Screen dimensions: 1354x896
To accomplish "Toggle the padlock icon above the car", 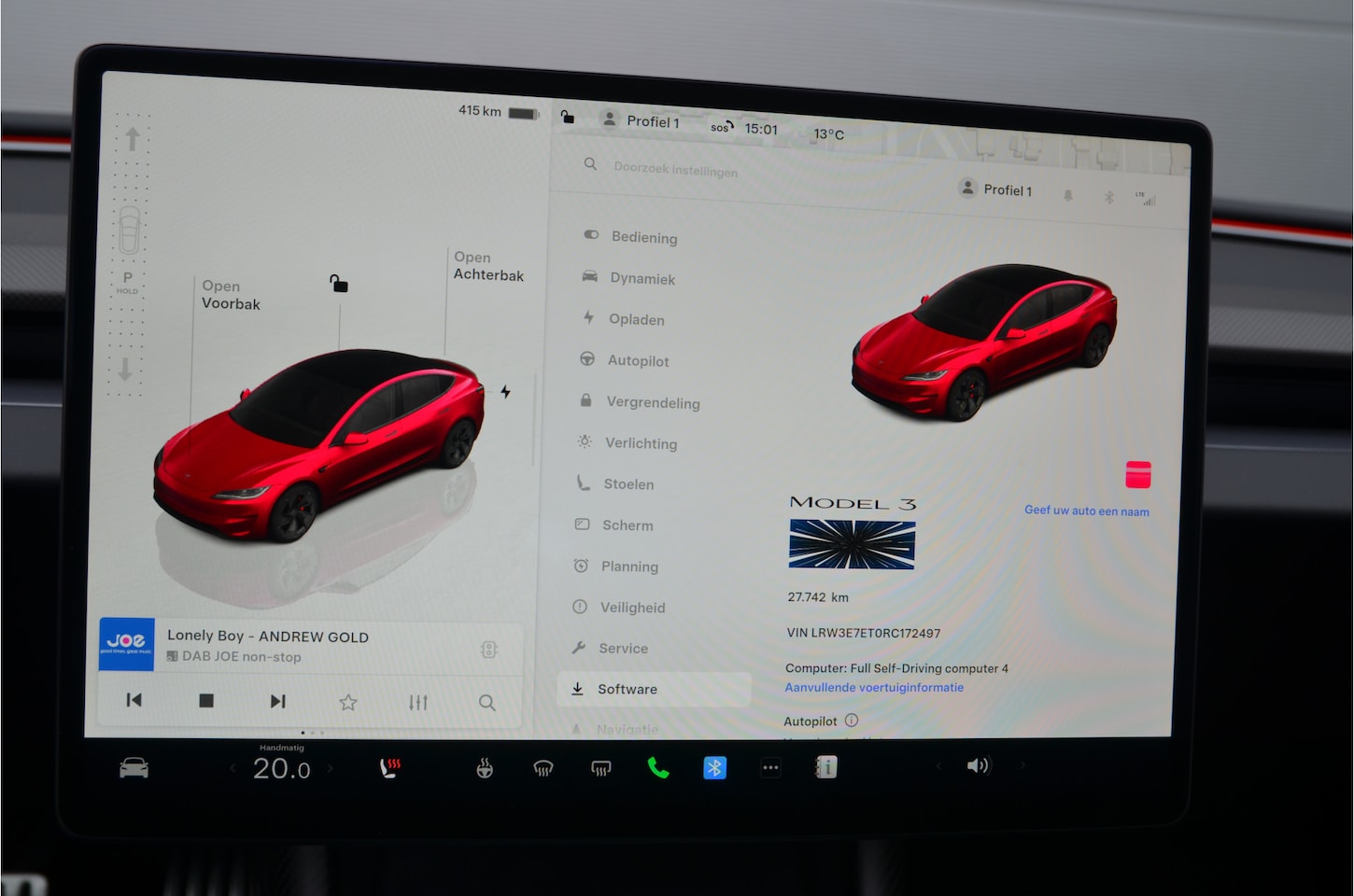I will tap(338, 283).
